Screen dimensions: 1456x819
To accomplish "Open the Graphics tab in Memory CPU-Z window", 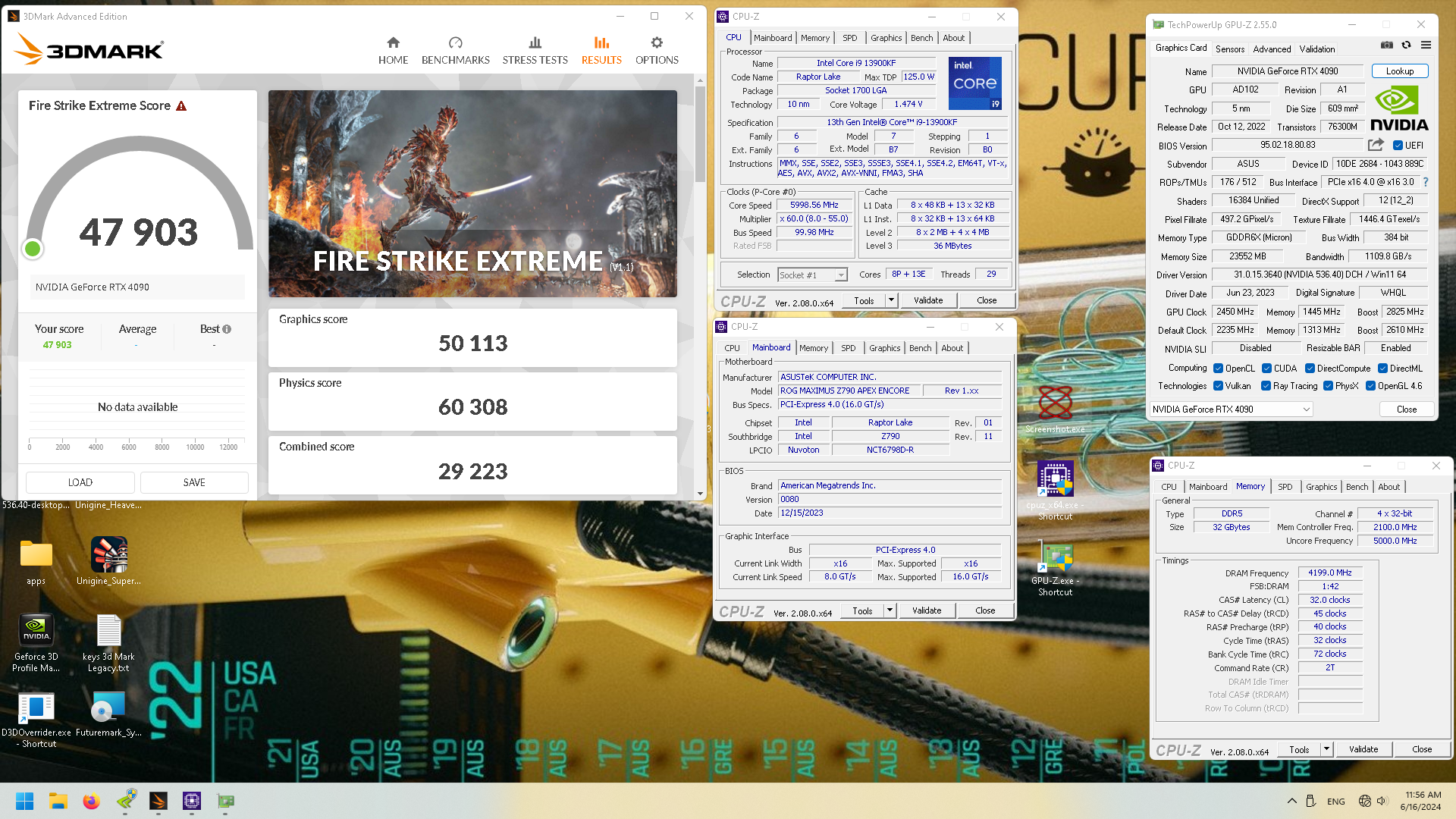I will pyautogui.click(x=1321, y=487).
